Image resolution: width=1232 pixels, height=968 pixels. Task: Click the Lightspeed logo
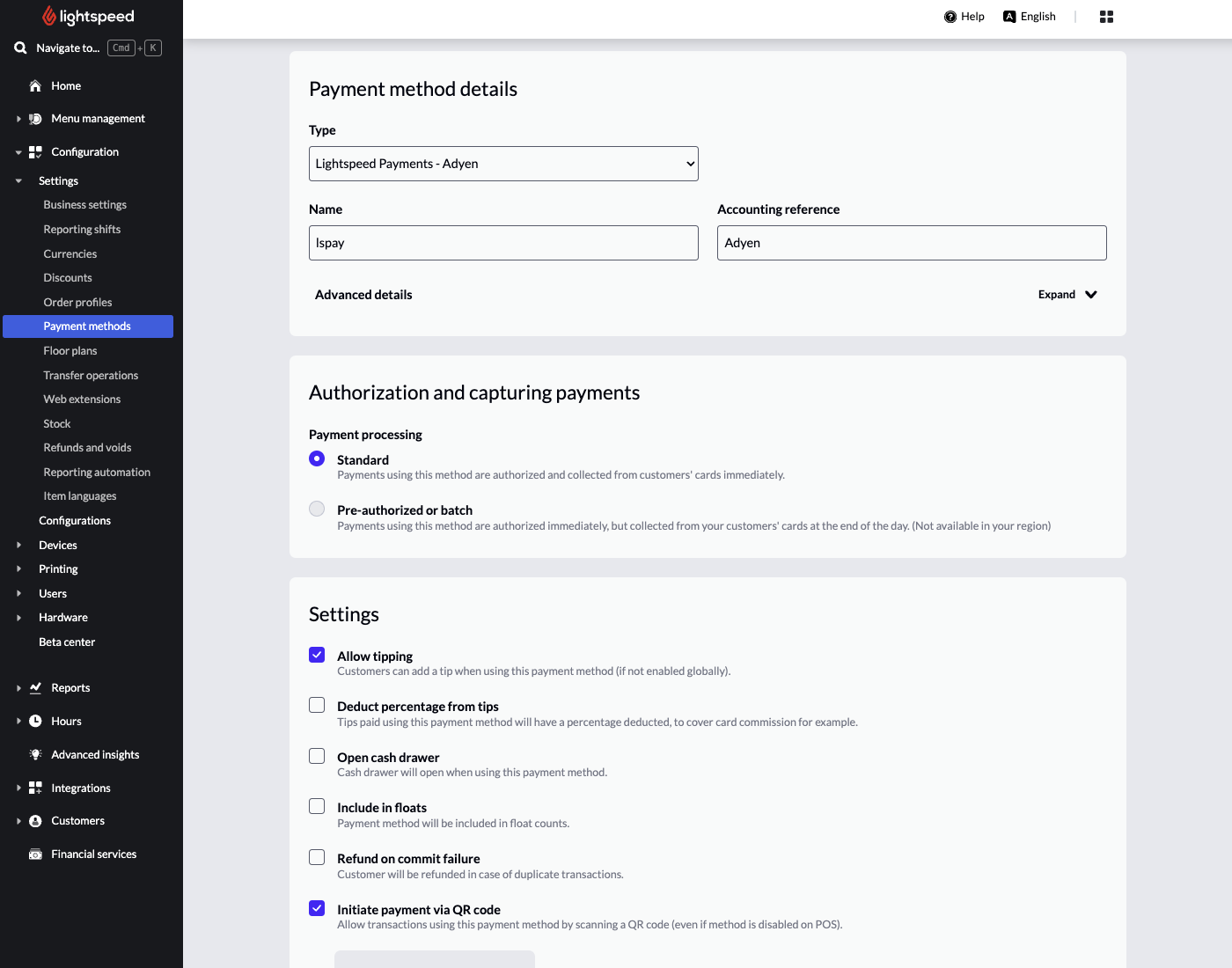point(88,16)
